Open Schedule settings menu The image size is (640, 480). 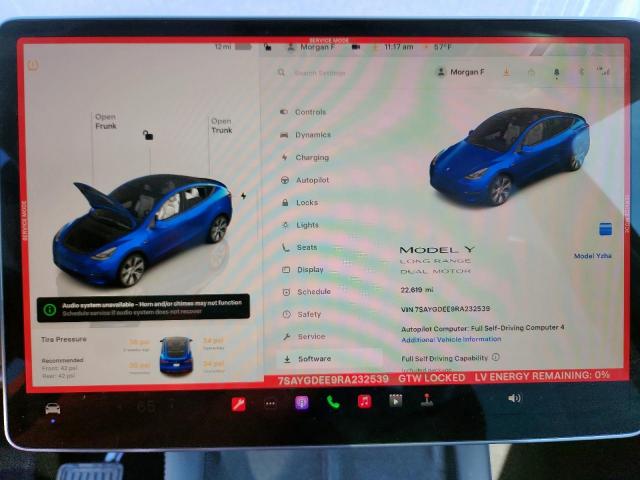306,292
